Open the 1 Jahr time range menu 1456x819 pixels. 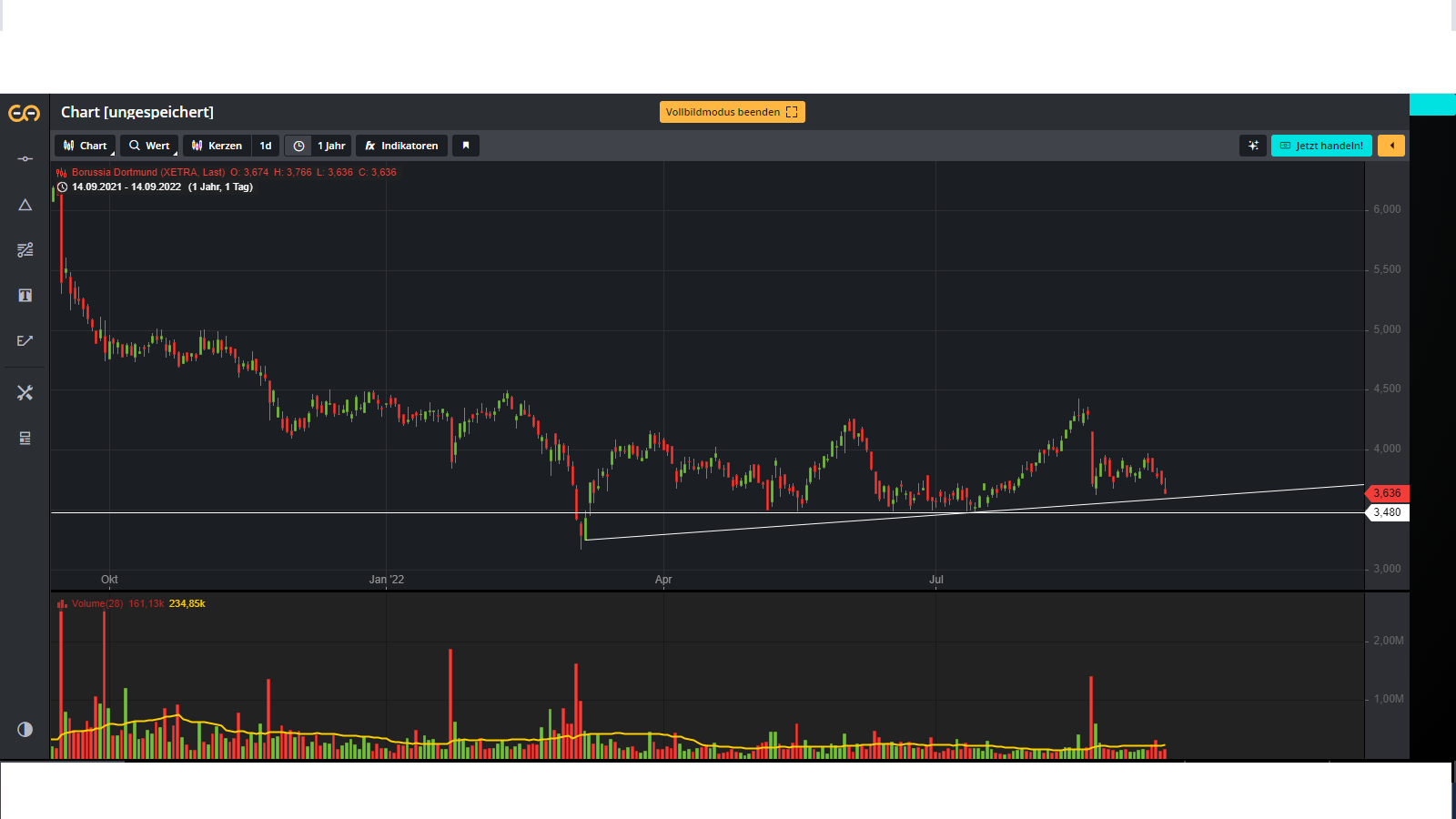coord(318,146)
